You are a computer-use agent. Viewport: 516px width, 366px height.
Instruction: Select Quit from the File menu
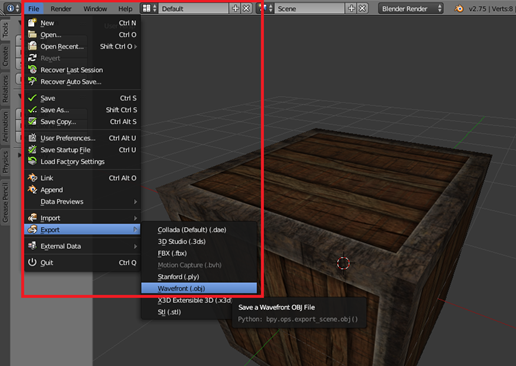tap(82, 263)
